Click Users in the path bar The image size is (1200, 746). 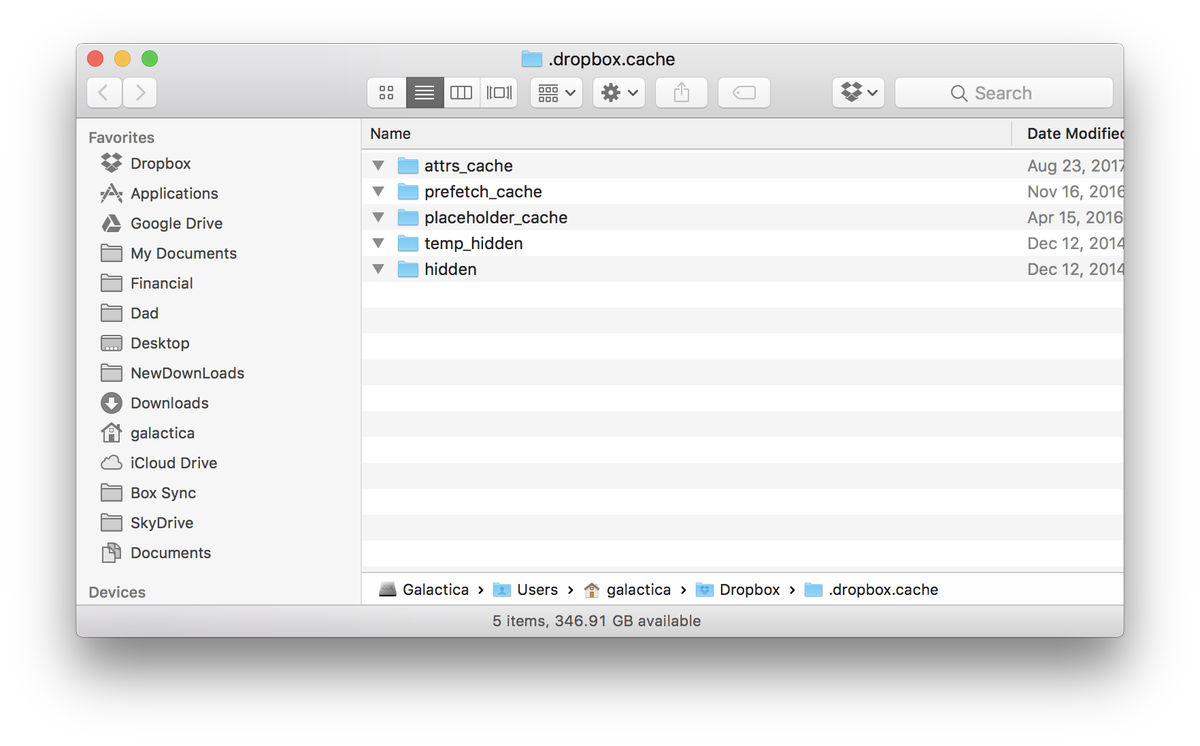(x=525, y=590)
